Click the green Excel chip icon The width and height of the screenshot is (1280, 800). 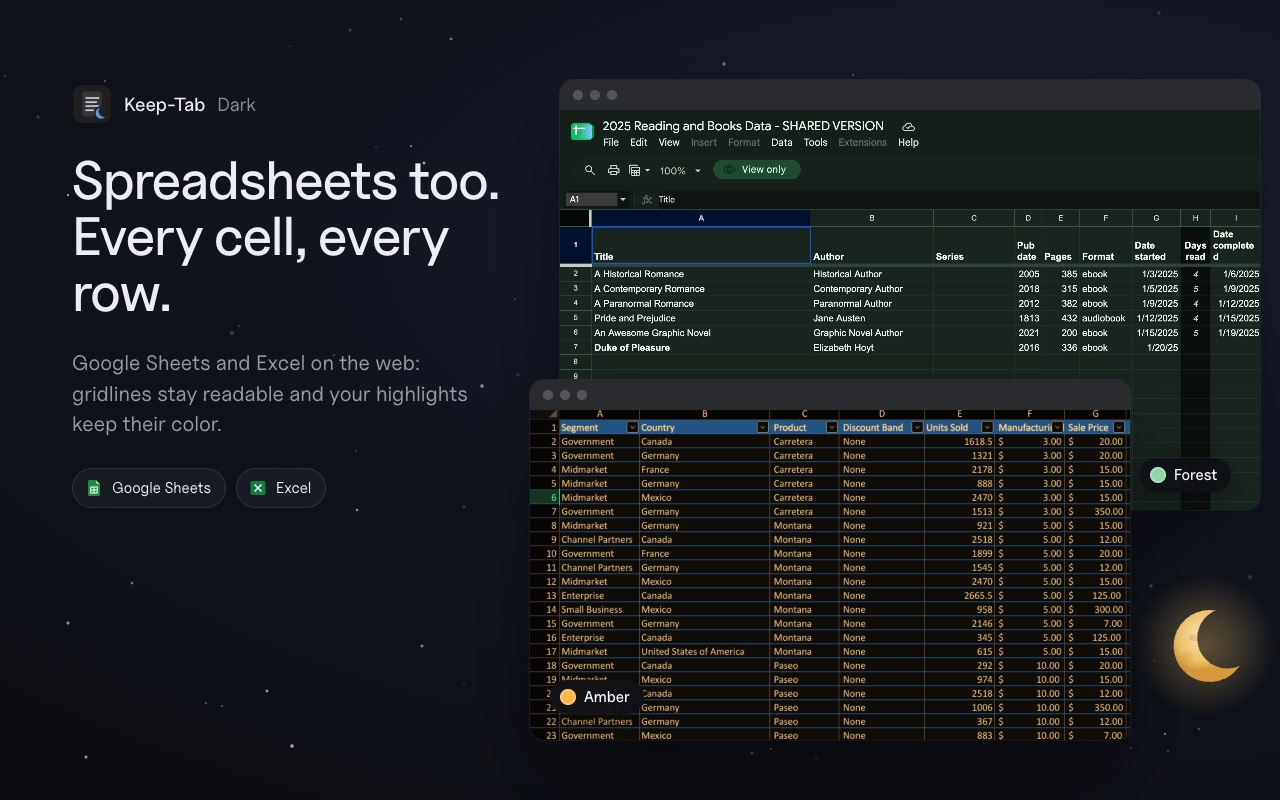coord(258,488)
